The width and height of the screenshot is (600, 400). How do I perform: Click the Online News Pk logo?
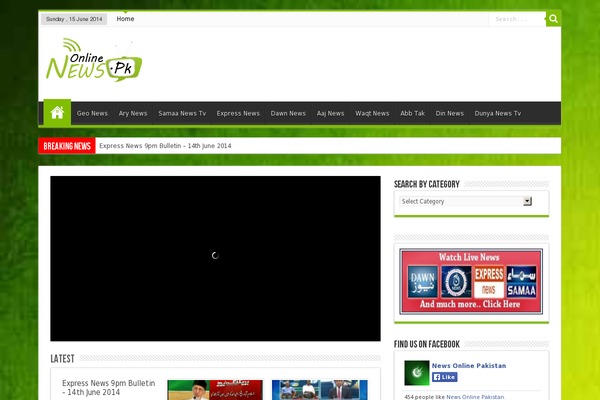click(94, 60)
